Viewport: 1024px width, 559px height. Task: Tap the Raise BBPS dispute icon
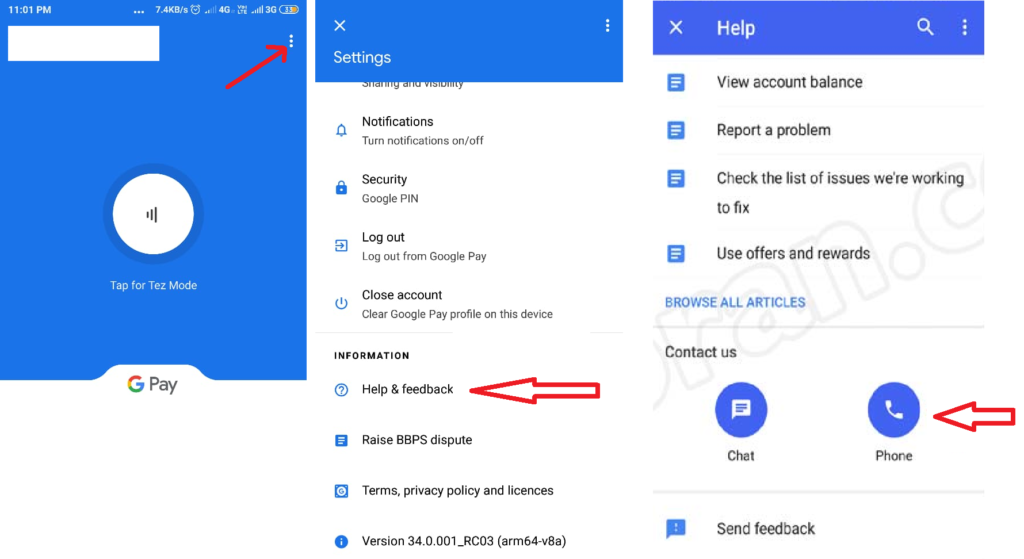(x=341, y=441)
